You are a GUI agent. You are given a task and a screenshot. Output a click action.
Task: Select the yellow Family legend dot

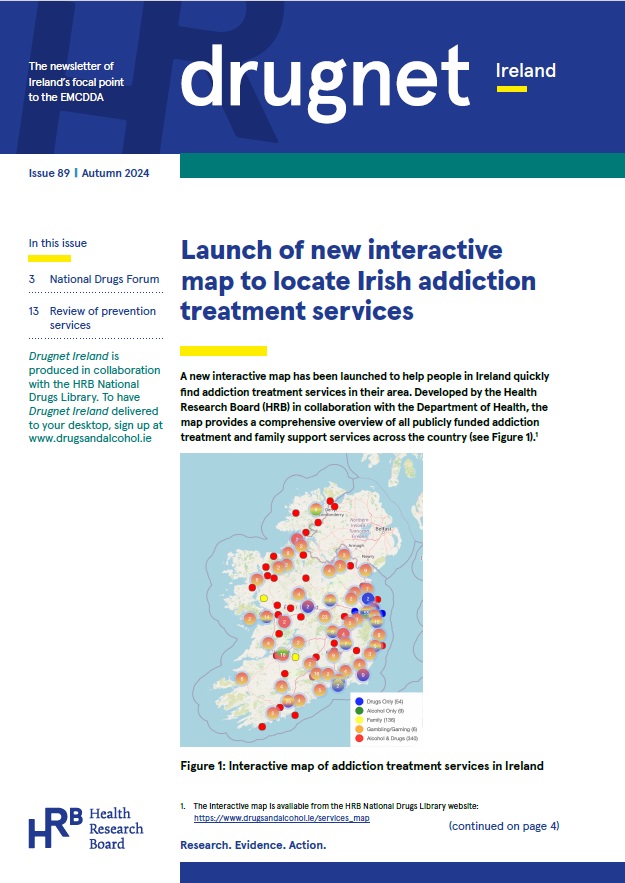tap(359, 720)
